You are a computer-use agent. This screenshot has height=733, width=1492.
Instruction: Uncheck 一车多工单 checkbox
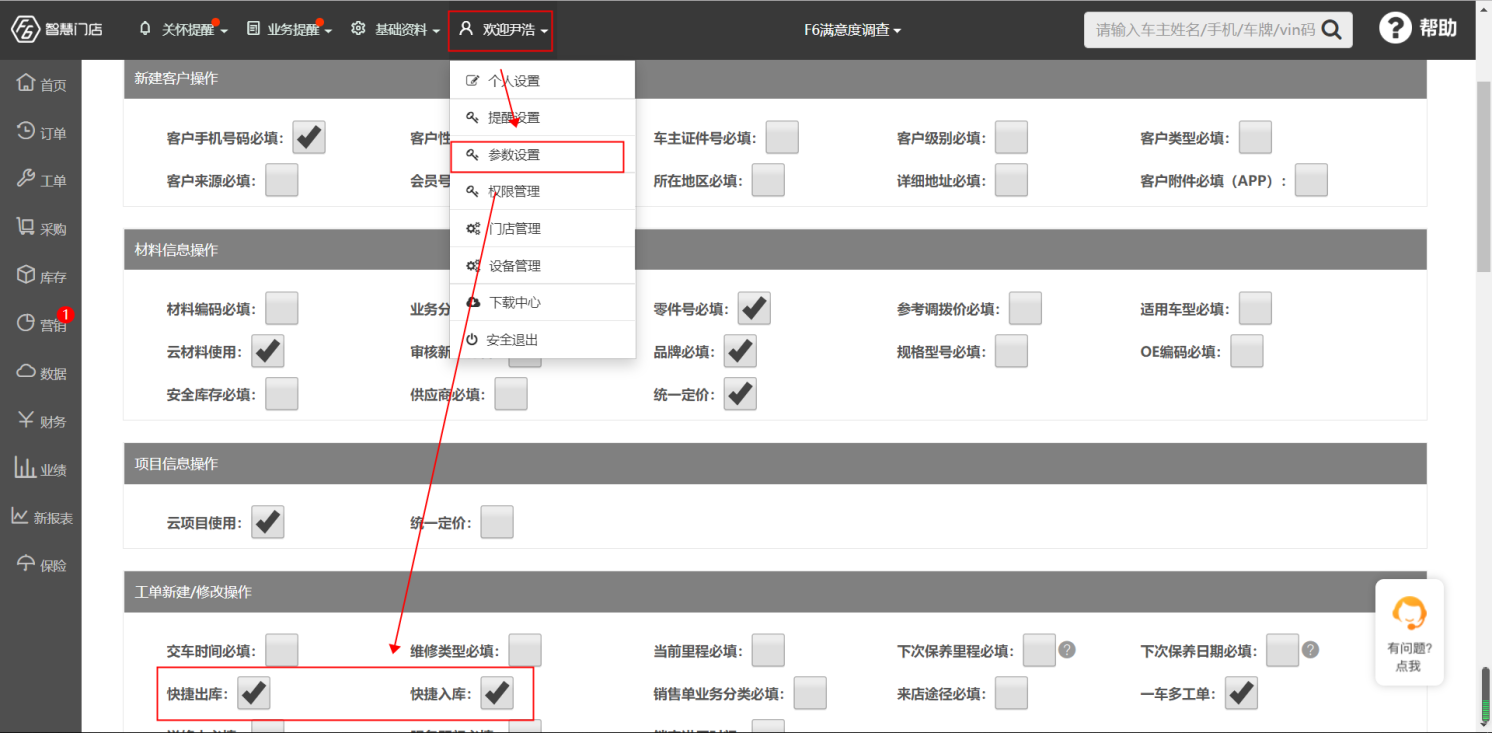coord(1241,693)
